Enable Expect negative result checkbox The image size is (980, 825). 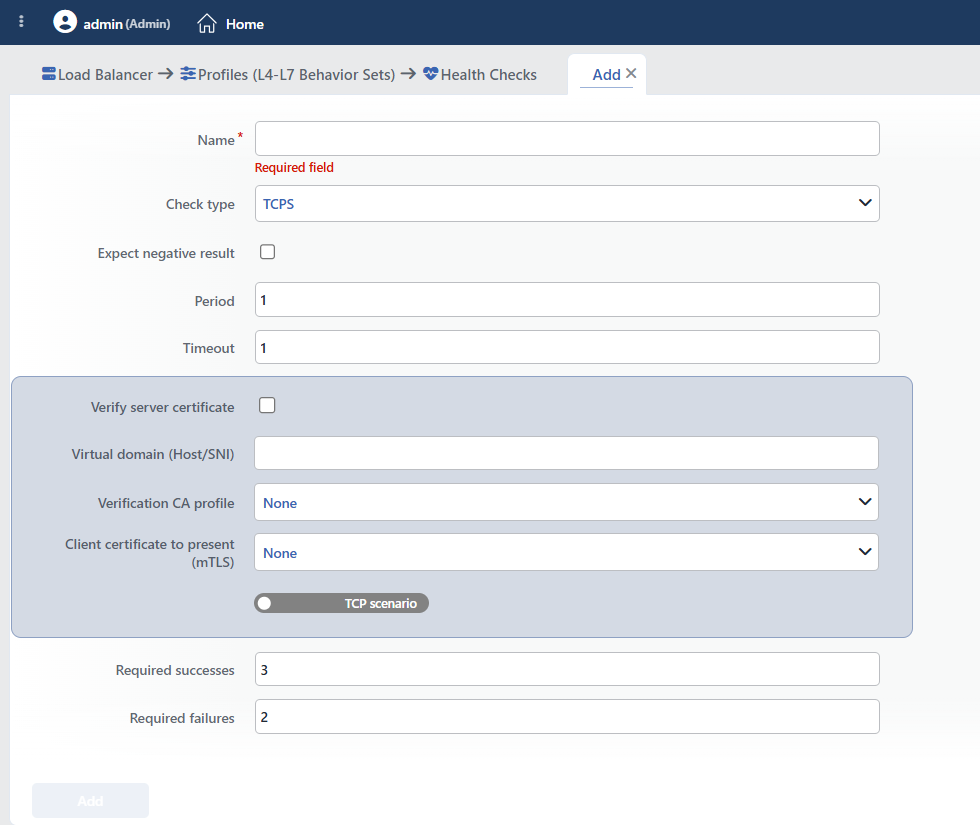(x=268, y=252)
